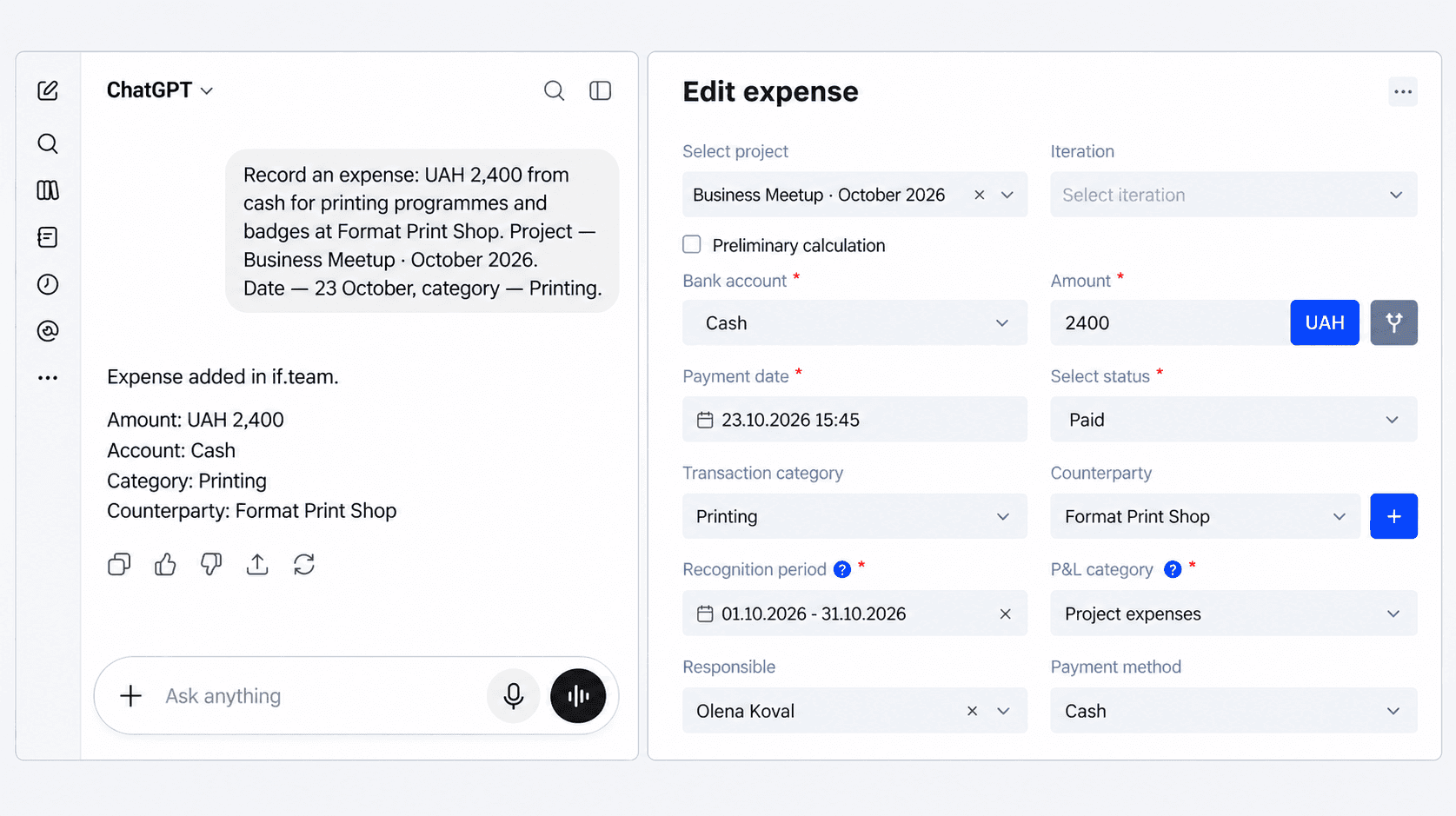1456x816 pixels.
Task: Search chats using the header magnifier icon
Action: pos(554,90)
